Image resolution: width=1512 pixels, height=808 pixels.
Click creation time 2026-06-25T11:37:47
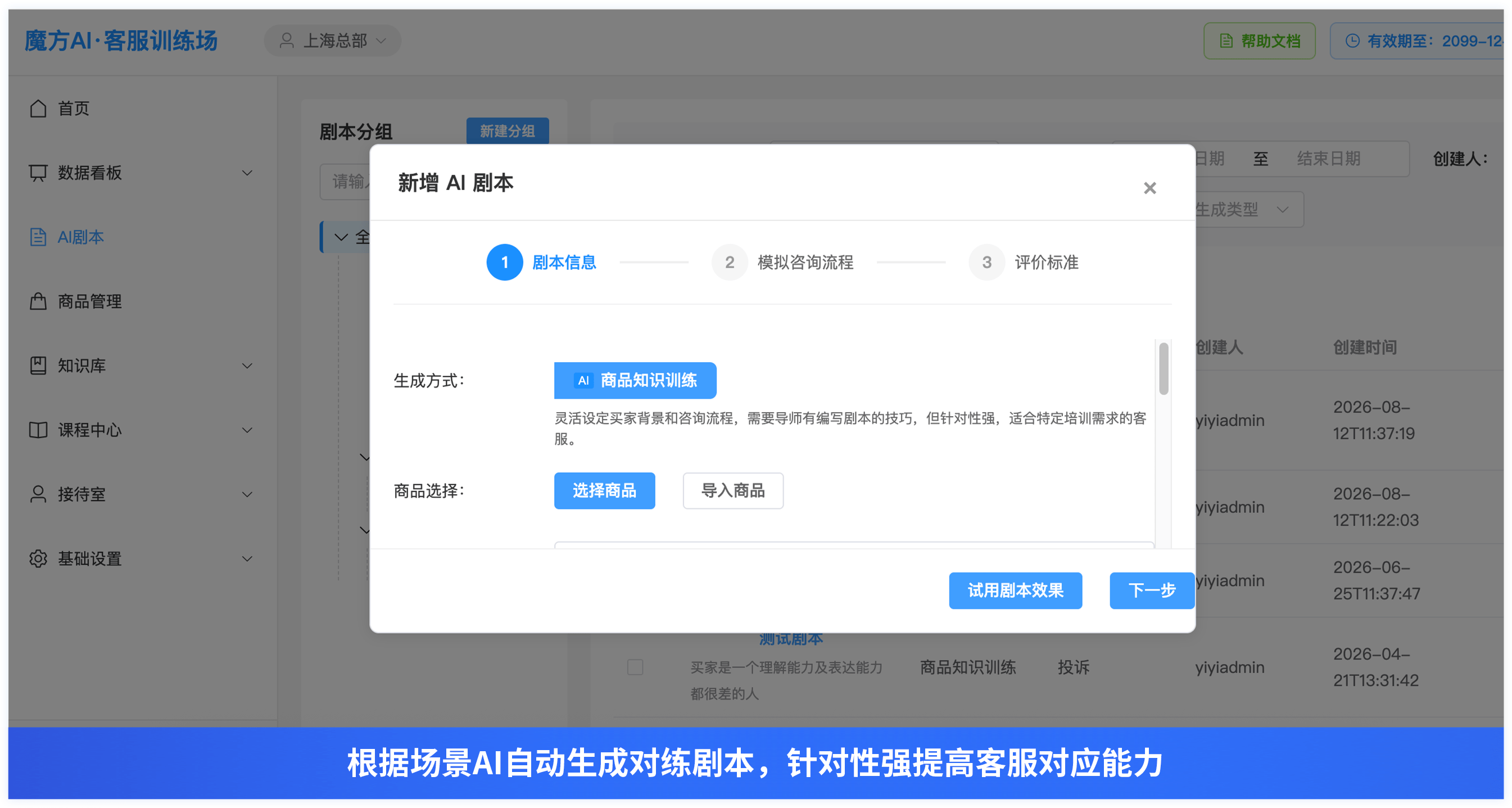pos(1377,581)
